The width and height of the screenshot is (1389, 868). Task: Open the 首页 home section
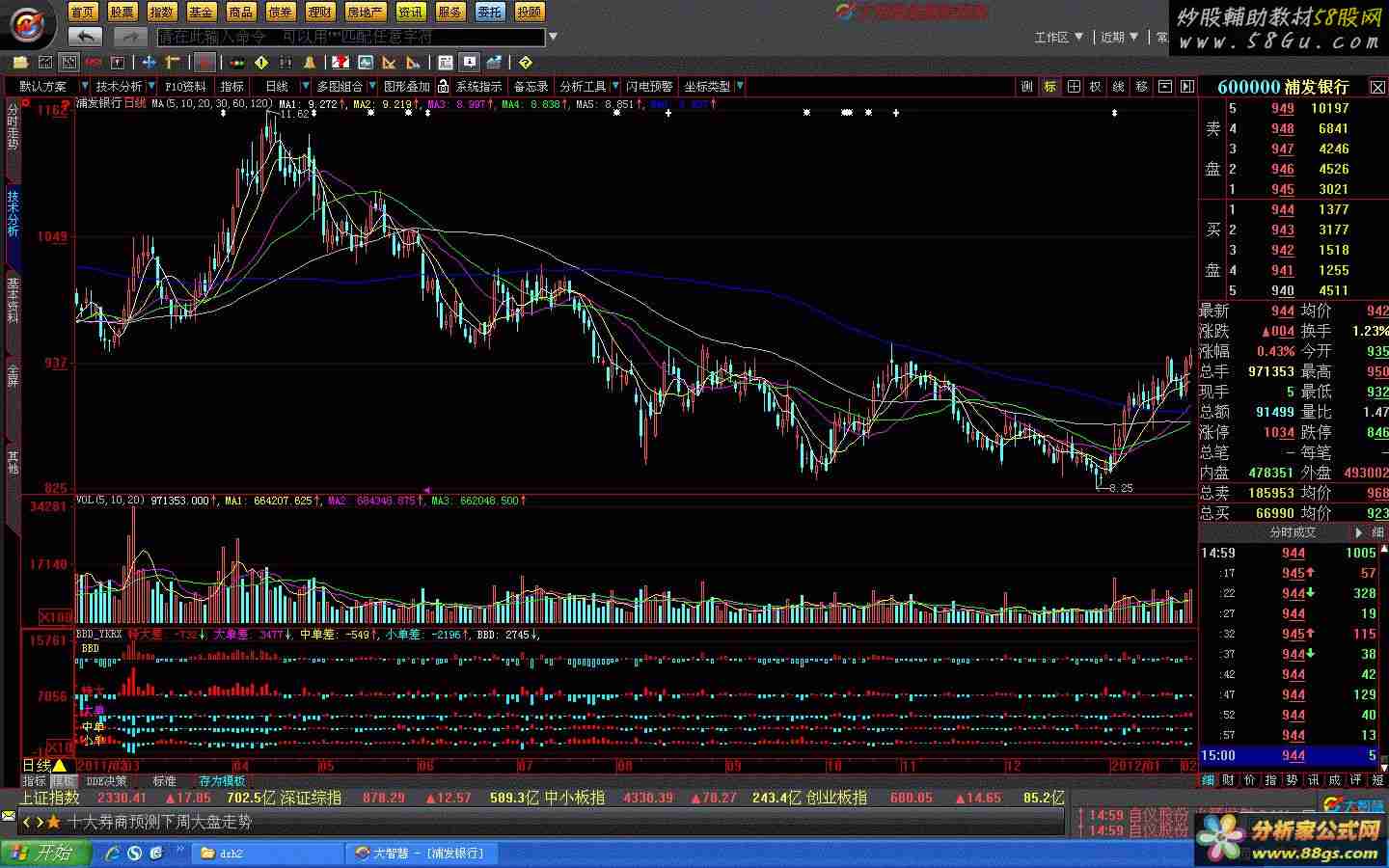(83, 12)
